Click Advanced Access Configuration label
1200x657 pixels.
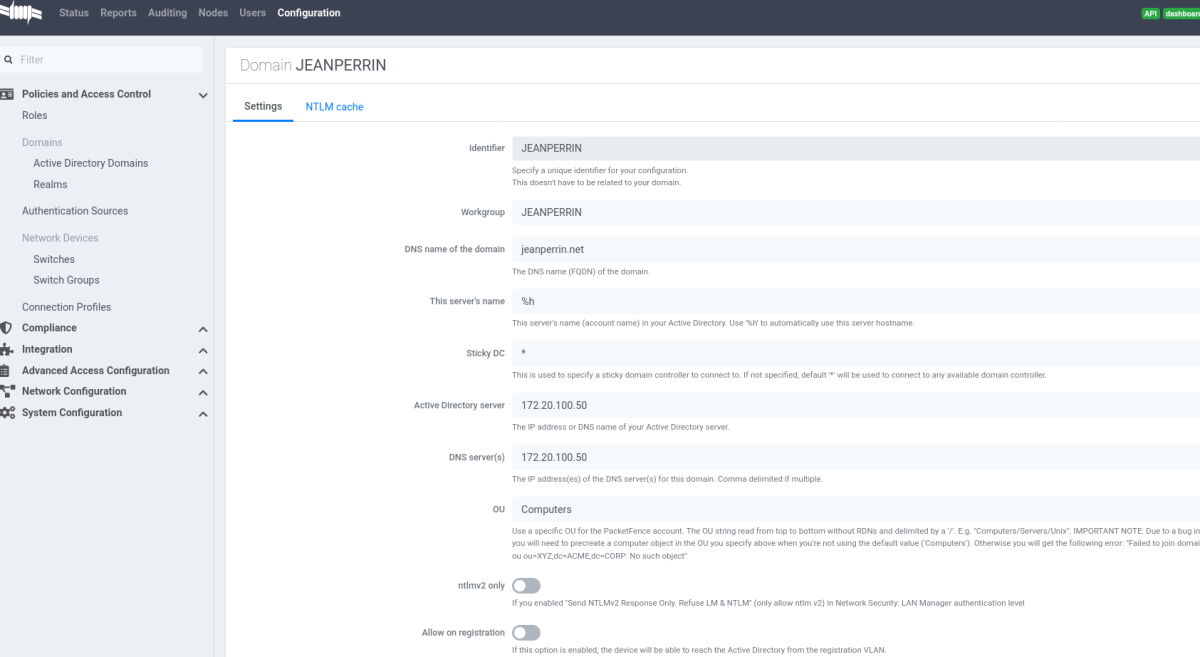point(96,370)
